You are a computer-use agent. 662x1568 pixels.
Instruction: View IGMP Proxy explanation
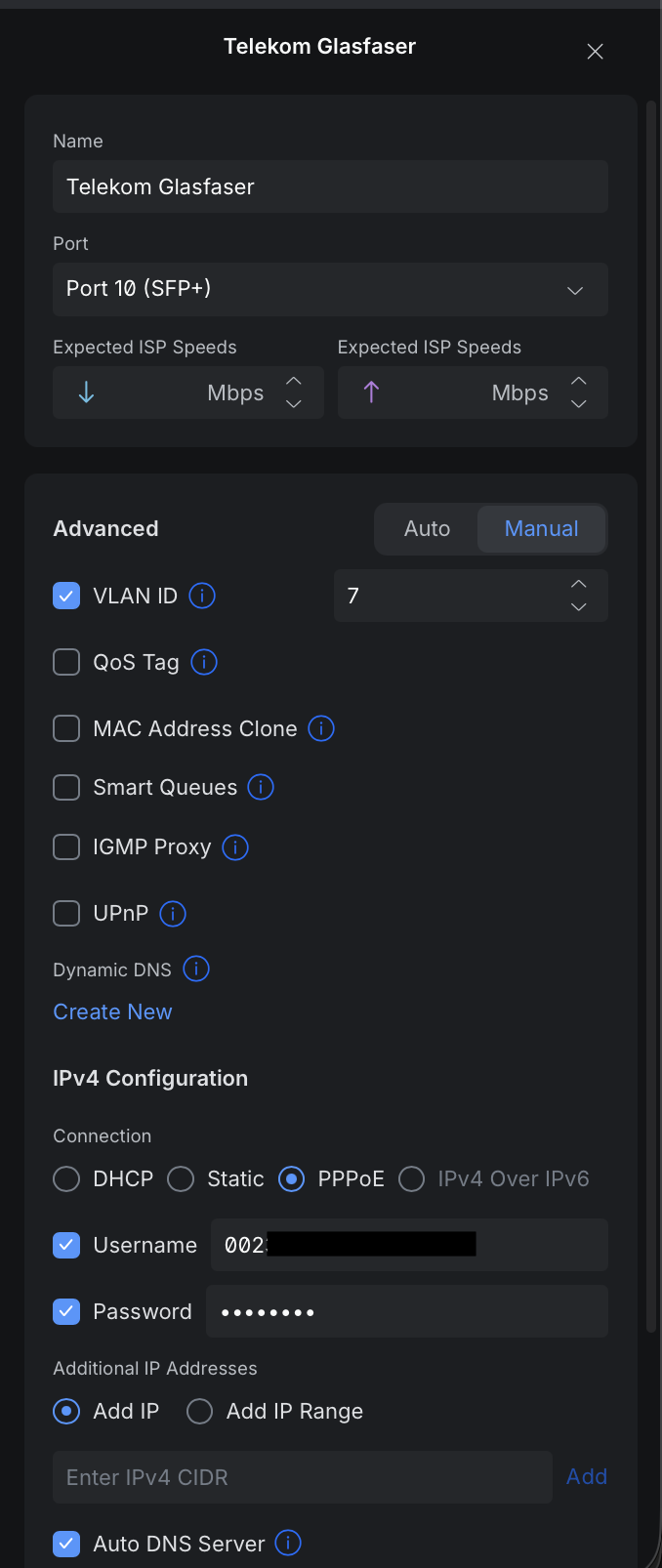(x=234, y=847)
